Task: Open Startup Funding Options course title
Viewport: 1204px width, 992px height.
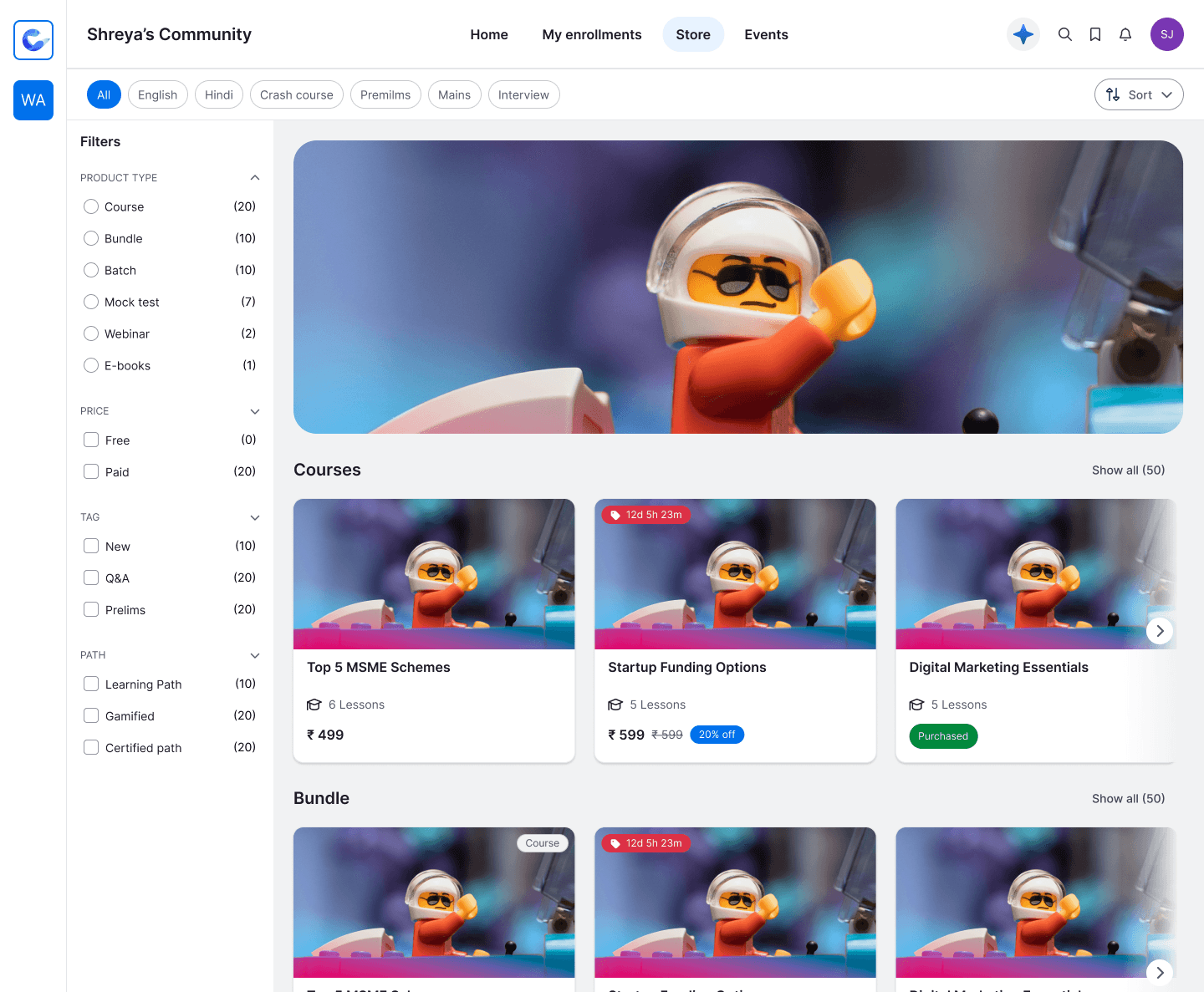Action: [687, 667]
